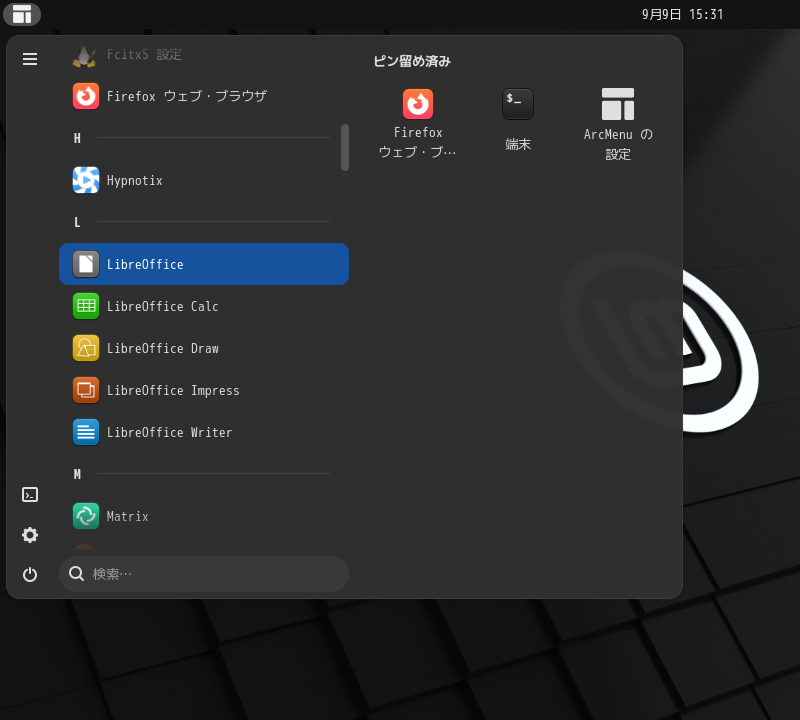Click the M section header letter
The image size is (800, 720).
click(x=77, y=475)
